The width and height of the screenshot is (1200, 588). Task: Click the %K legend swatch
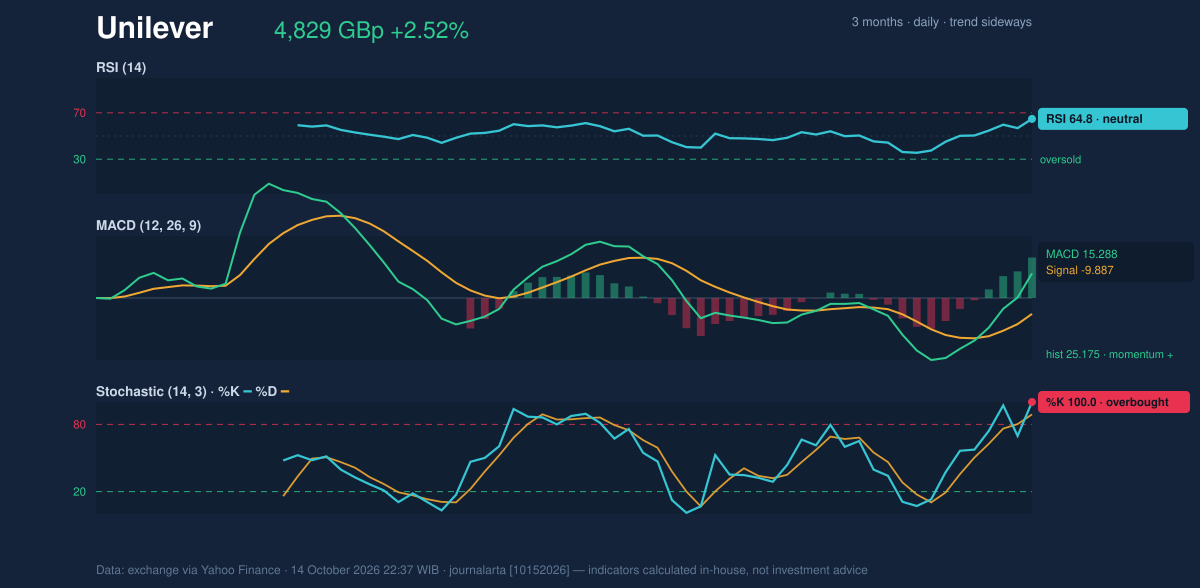click(x=248, y=391)
